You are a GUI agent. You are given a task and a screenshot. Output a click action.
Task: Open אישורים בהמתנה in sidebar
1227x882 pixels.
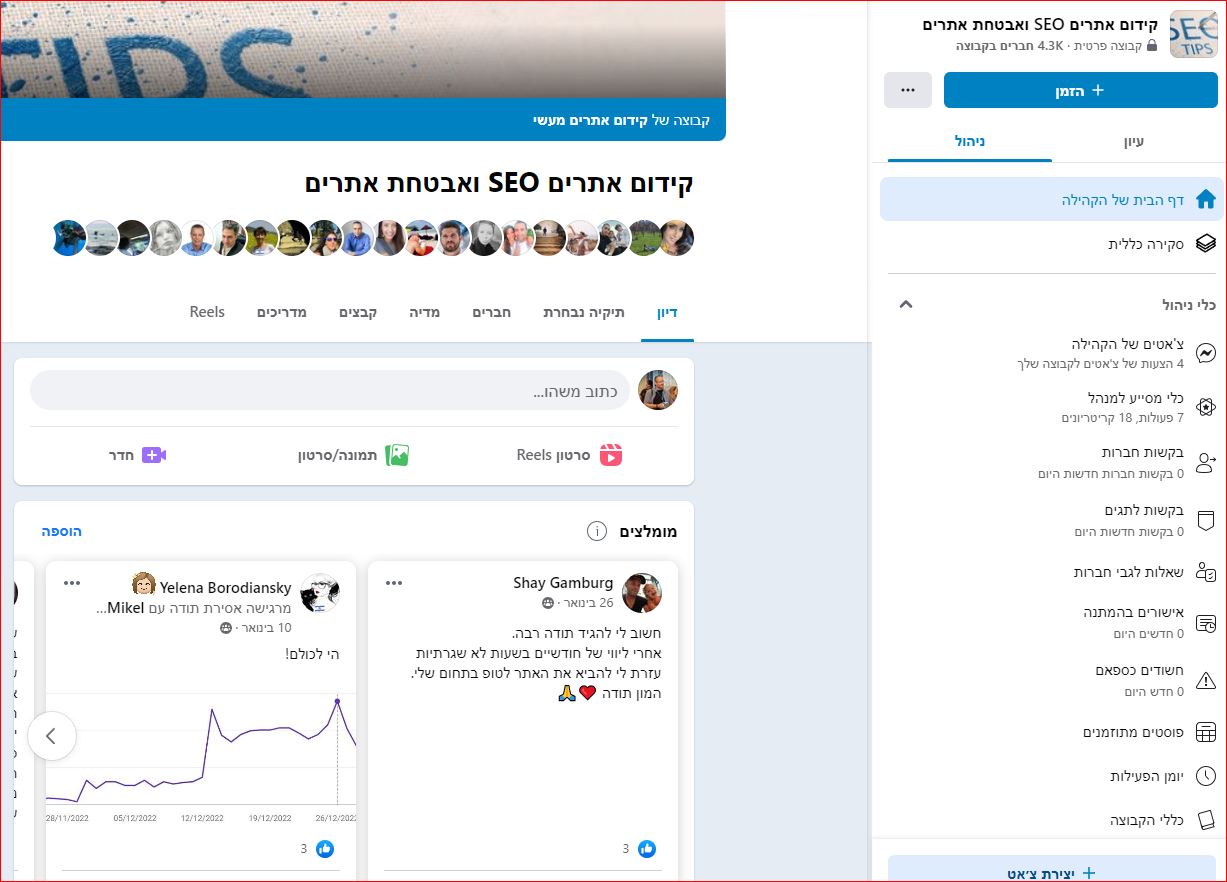click(x=1051, y=623)
